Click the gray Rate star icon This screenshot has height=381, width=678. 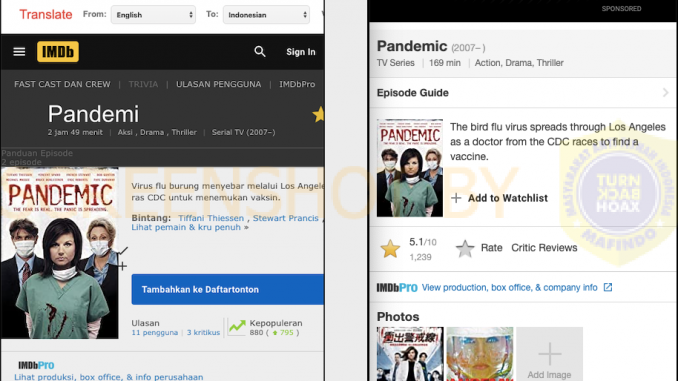[x=465, y=248]
